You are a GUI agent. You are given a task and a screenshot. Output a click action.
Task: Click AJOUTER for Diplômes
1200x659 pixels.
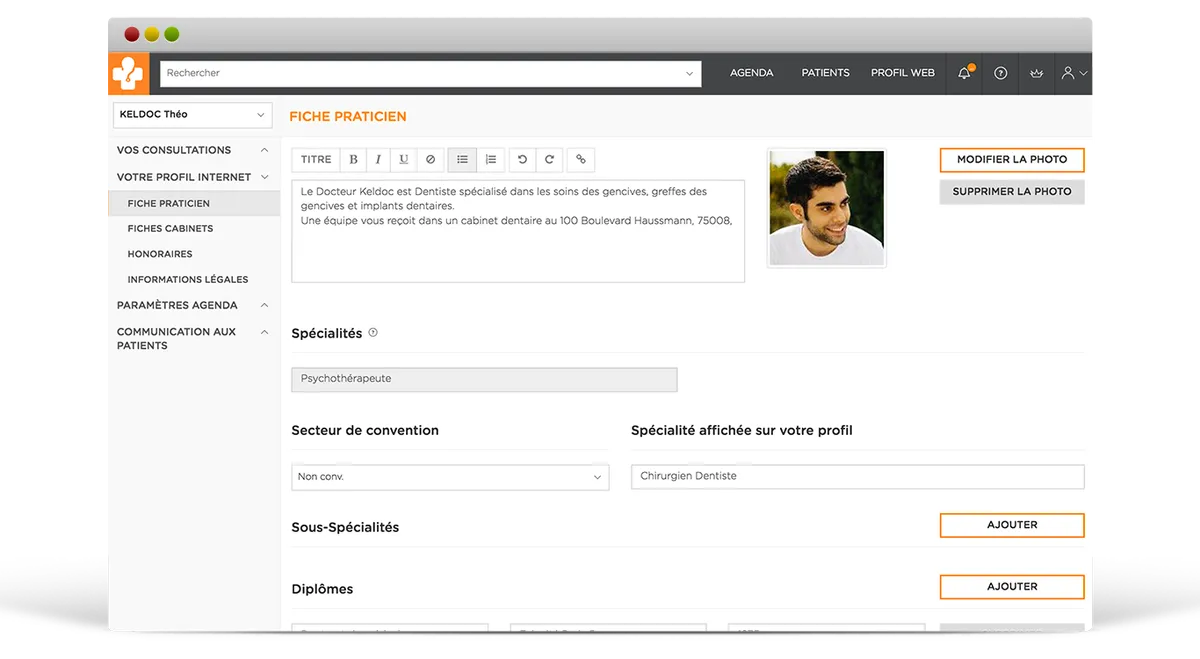(1012, 587)
